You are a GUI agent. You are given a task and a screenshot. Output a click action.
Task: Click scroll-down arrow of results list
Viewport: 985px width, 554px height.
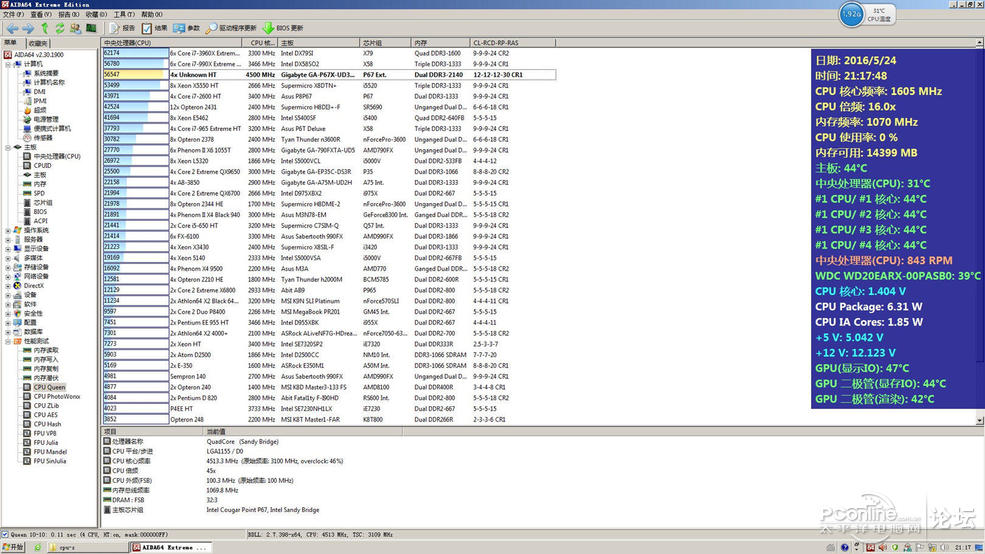tap(979, 420)
